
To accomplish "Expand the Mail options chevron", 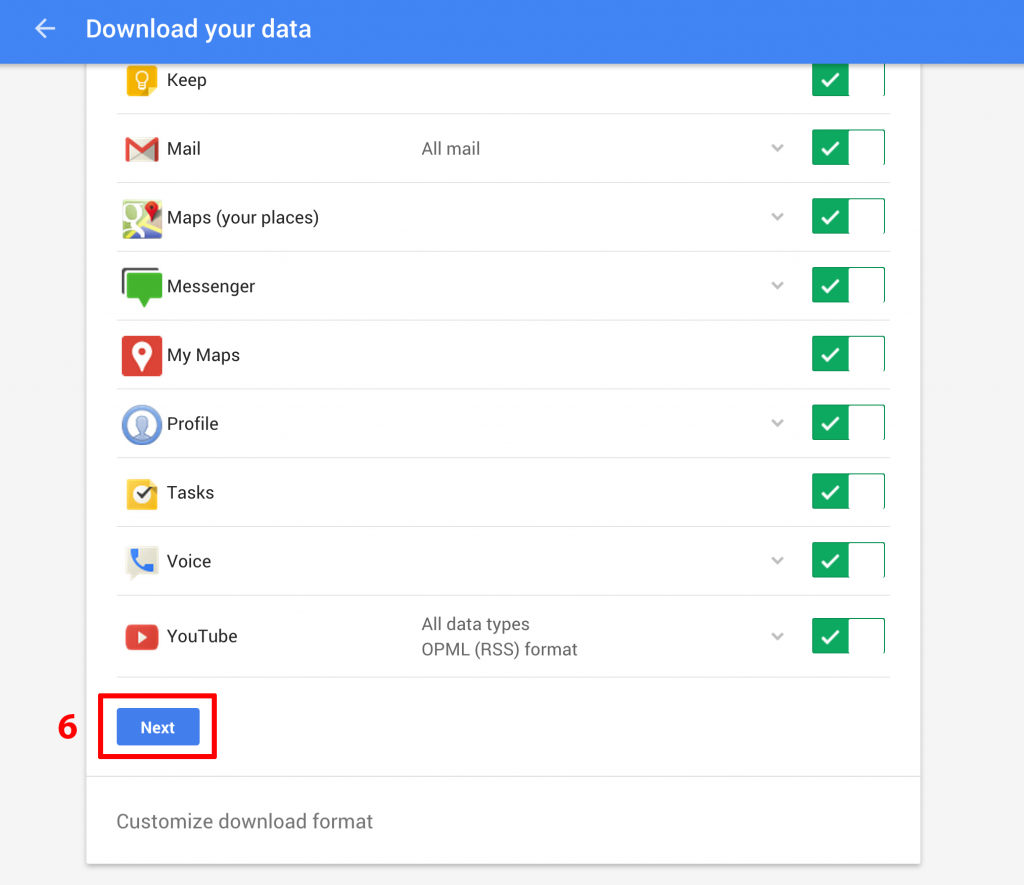I will tap(777, 148).
